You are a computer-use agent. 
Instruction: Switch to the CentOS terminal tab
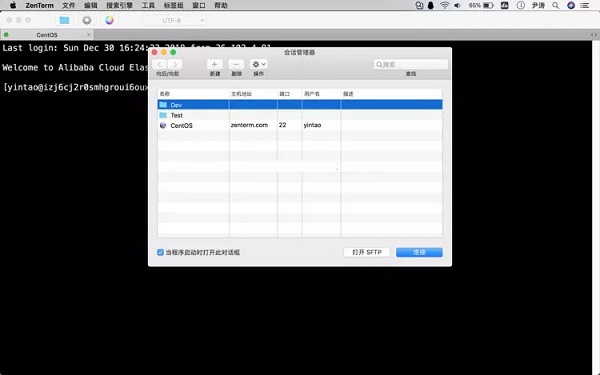click(x=47, y=35)
